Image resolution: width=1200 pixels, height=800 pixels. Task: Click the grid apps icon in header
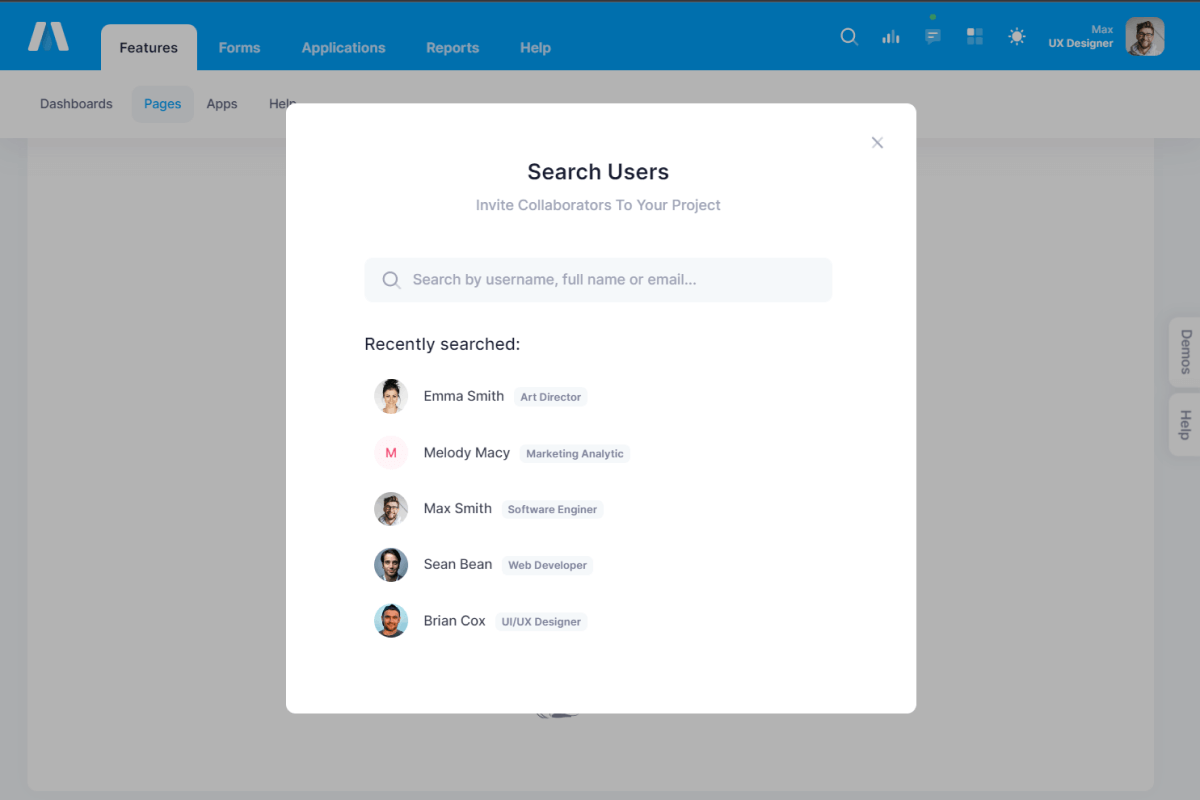(x=975, y=37)
